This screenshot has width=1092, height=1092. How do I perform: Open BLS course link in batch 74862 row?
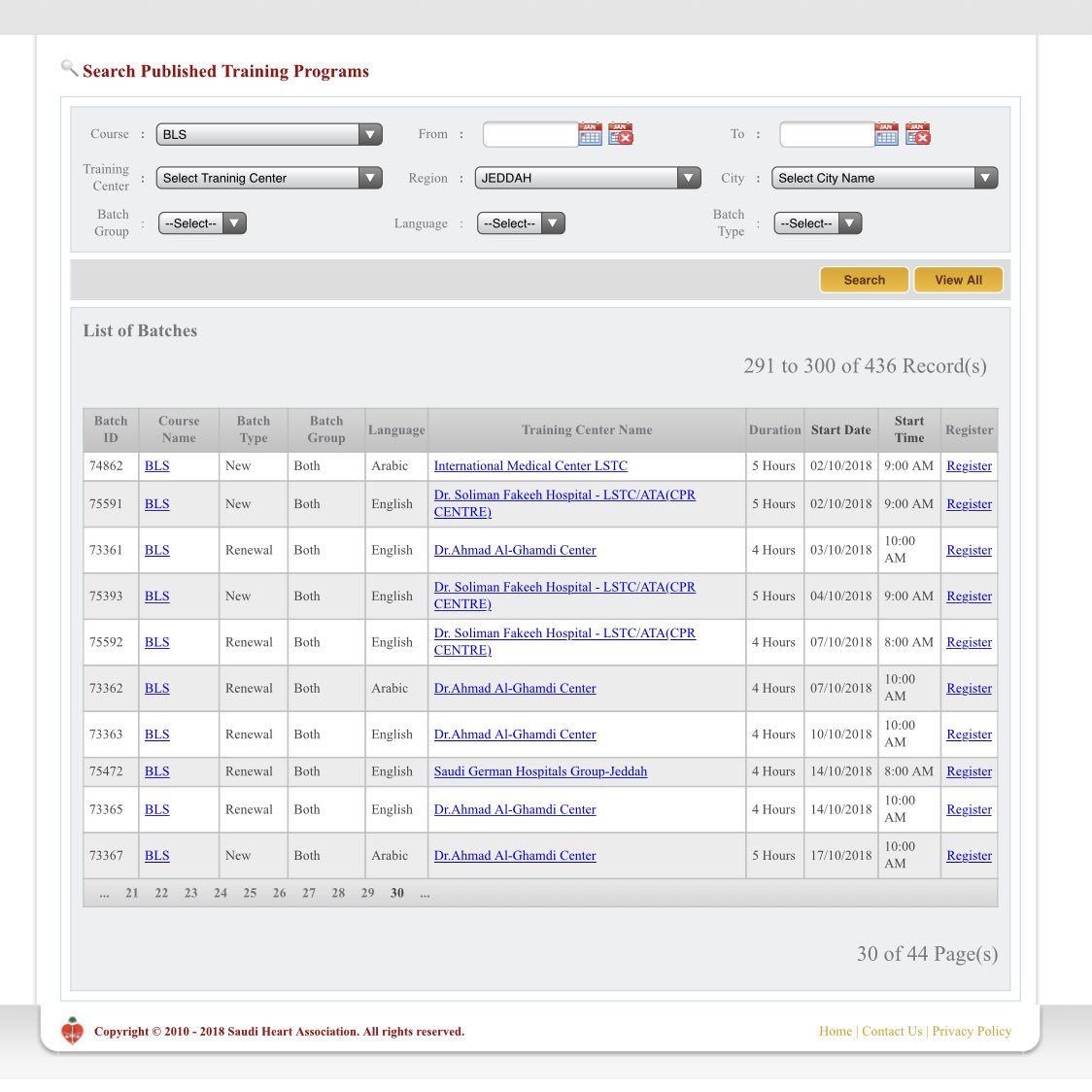156,466
